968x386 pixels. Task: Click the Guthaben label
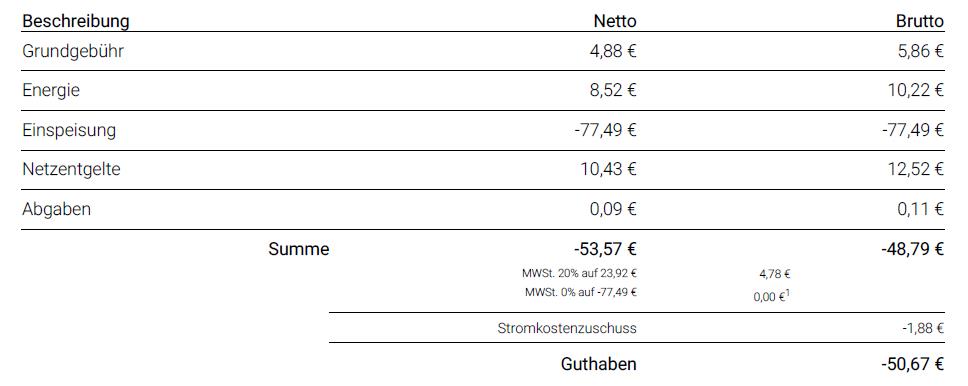599,364
